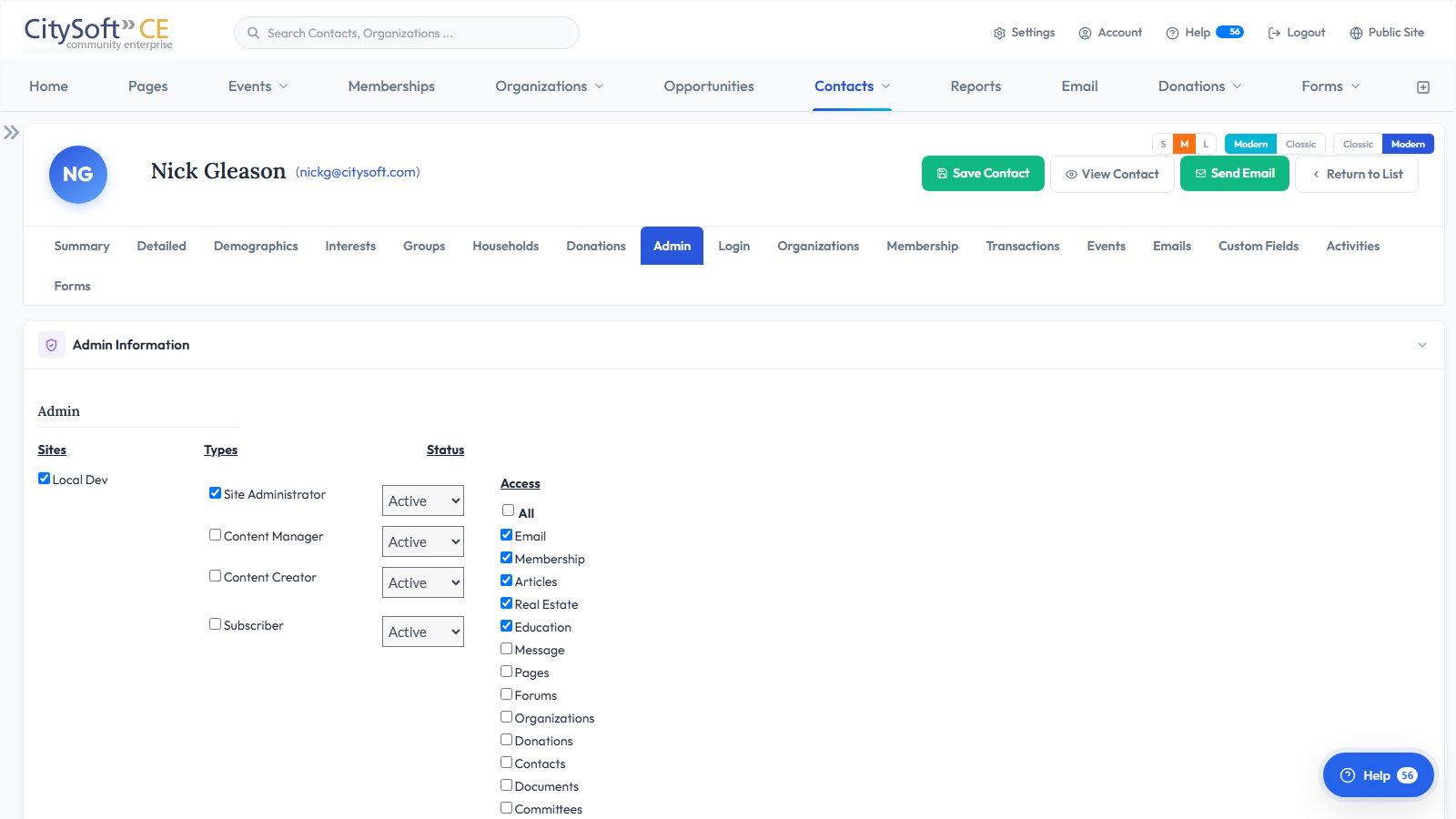Expand sidebar with double chevron icon
The width and height of the screenshot is (1456, 819).
coord(11,132)
